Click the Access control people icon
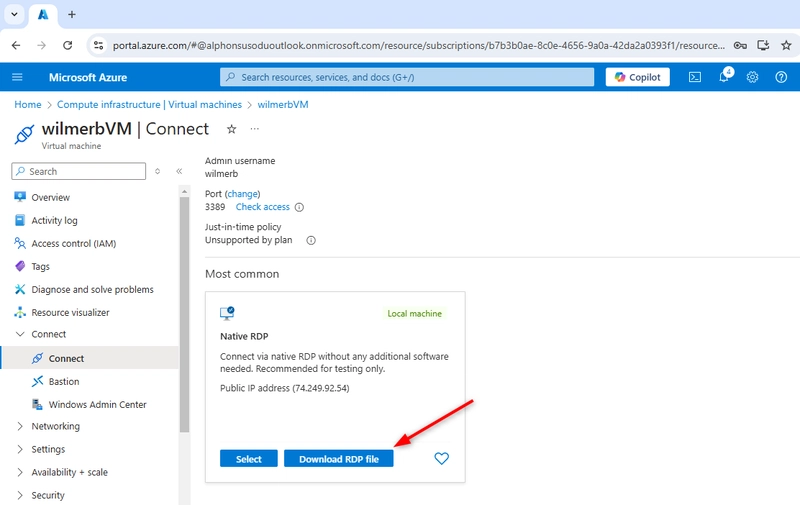Image resolution: width=800 pixels, height=505 pixels. (20, 243)
